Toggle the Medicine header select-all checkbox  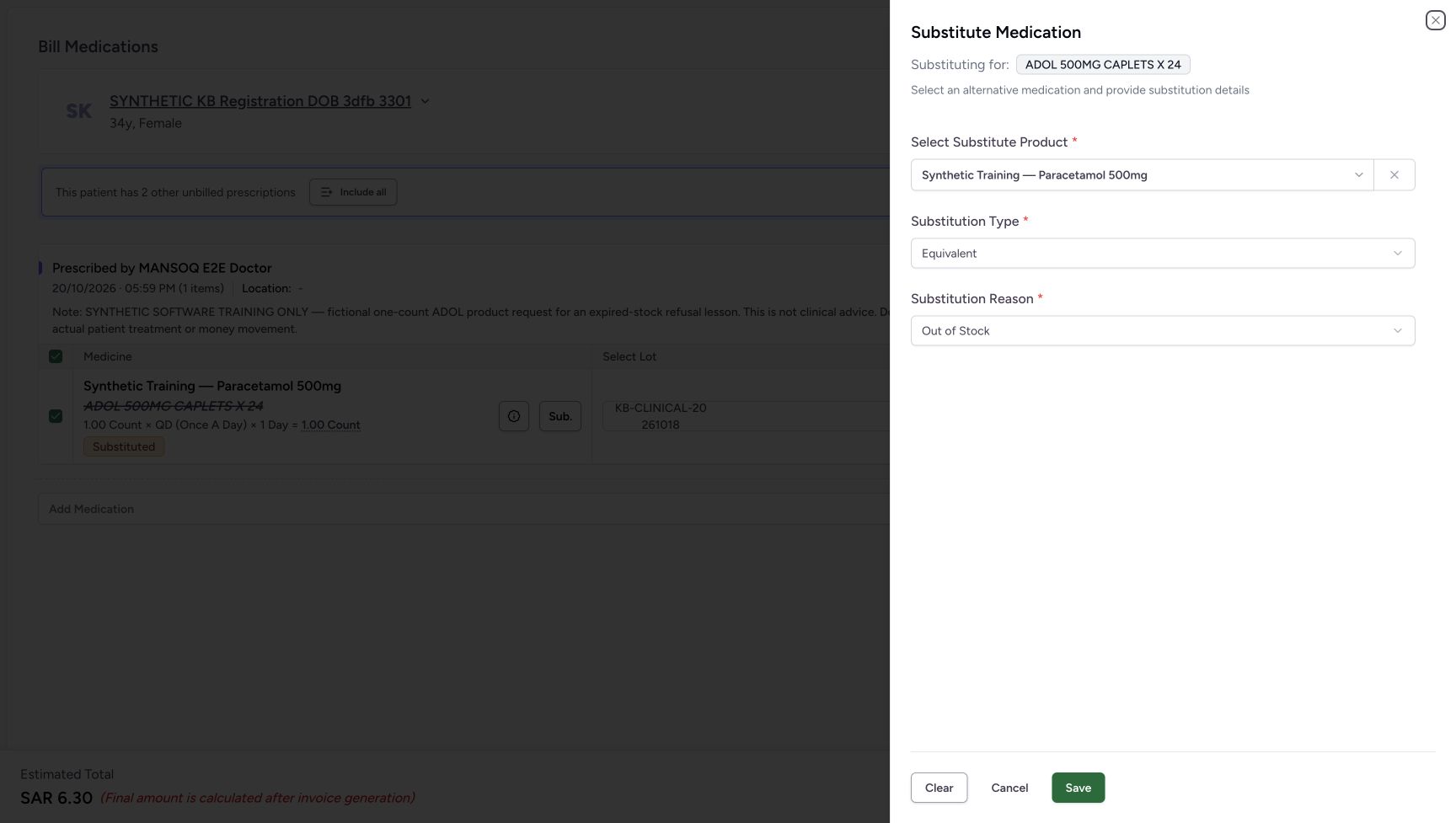coord(56,356)
